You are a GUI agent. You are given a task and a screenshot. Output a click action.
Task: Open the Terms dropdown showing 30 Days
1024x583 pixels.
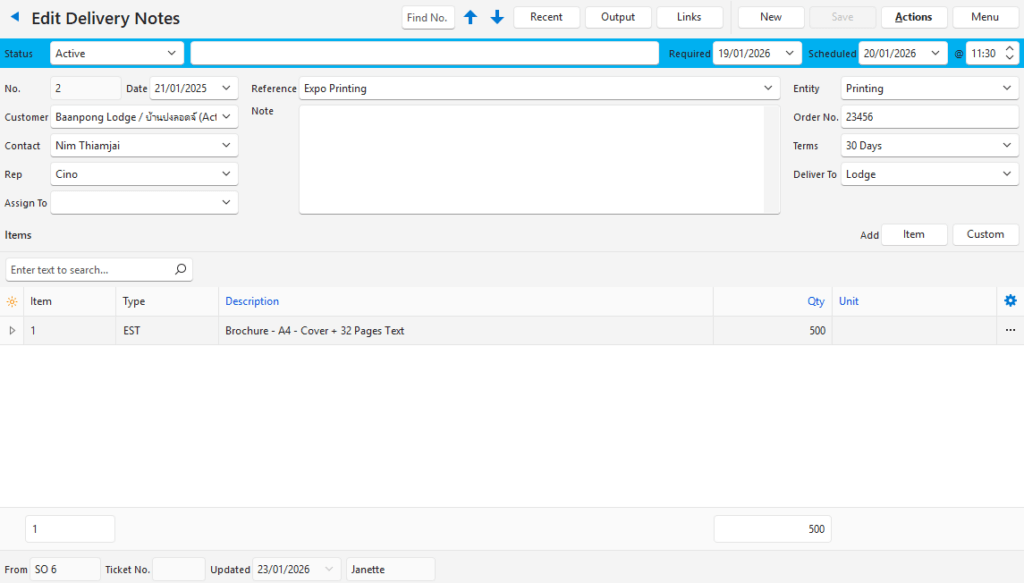[x=1006, y=146]
